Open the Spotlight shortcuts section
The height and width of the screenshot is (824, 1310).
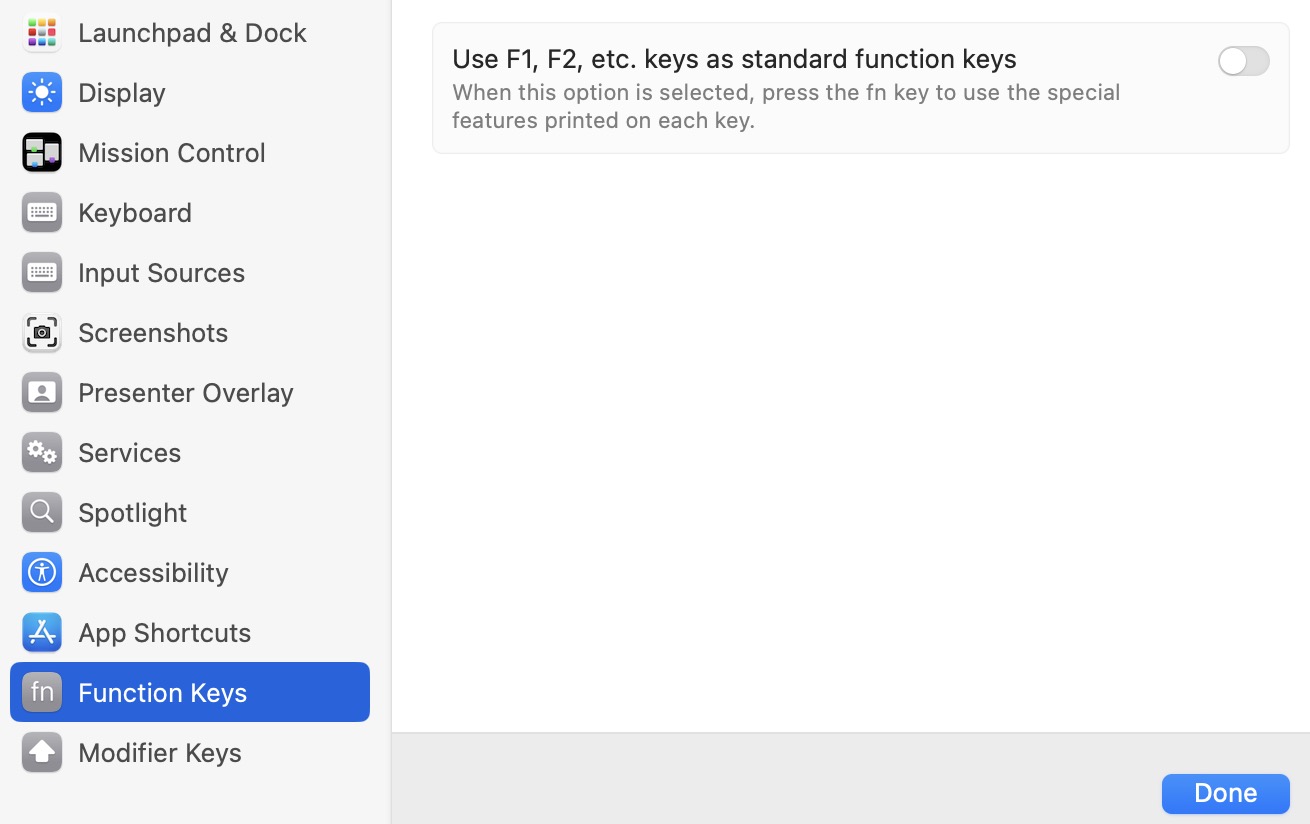[x=132, y=512]
